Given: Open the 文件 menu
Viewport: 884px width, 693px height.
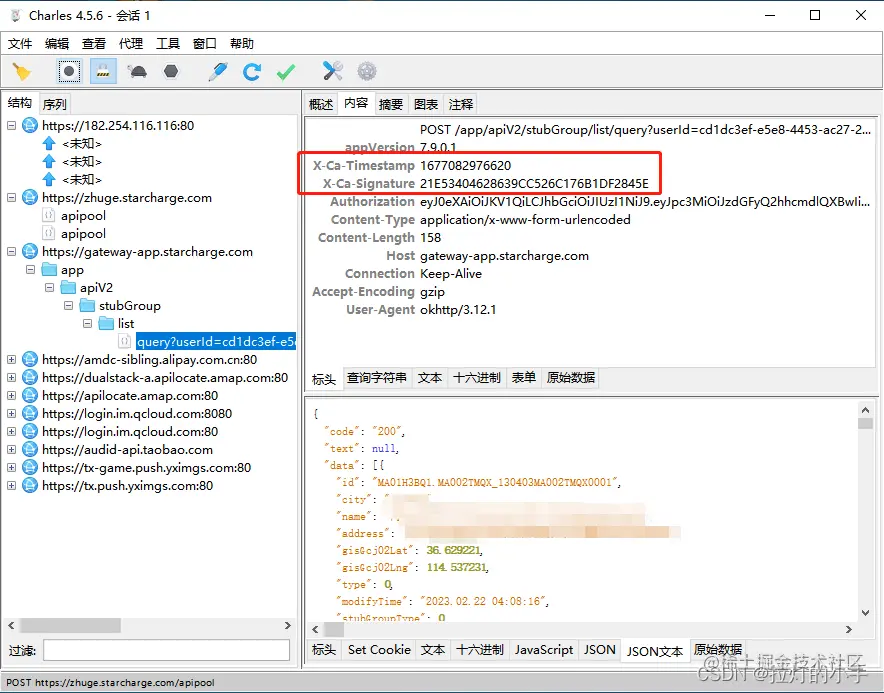Looking at the screenshot, I should [x=20, y=43].
